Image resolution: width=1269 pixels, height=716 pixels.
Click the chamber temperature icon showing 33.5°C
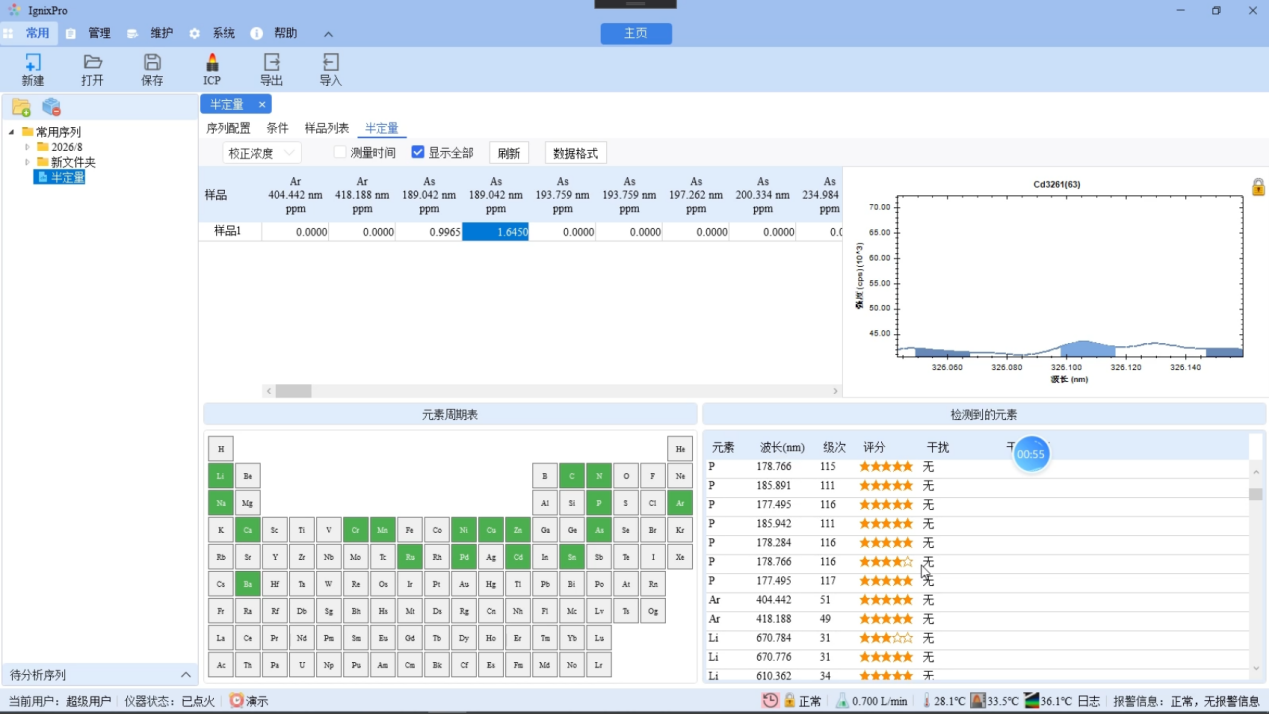[x=978, y=701]
